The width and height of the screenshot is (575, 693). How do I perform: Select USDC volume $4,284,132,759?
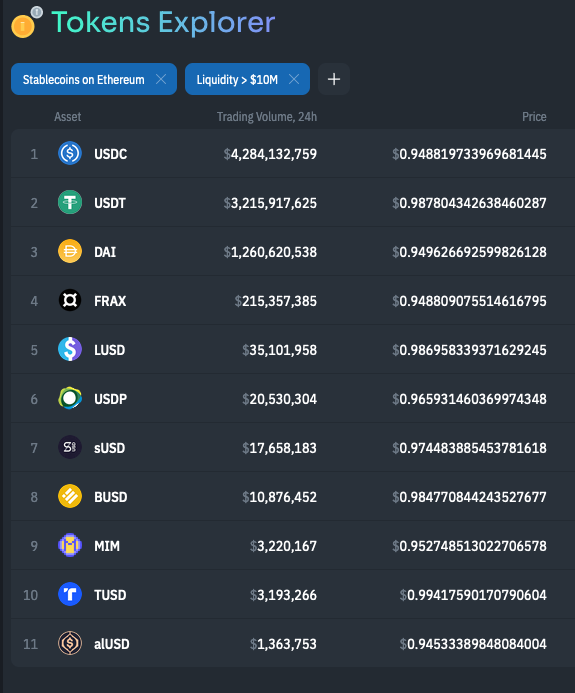tap(270, 154)
